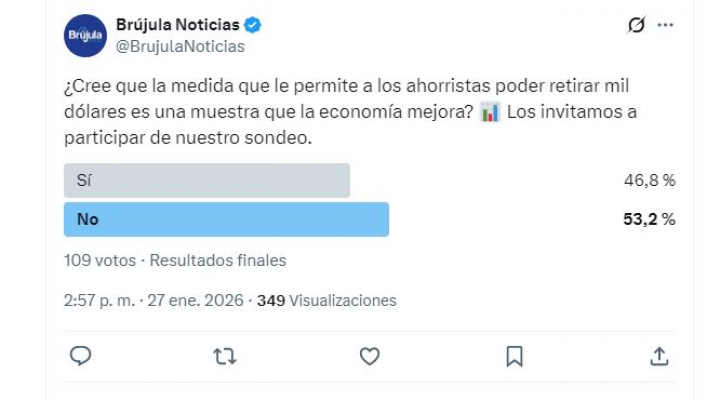Click the reply speech bubble icon
The height and width of the screenshot is (400, 720).
click(x=82, y=355)
